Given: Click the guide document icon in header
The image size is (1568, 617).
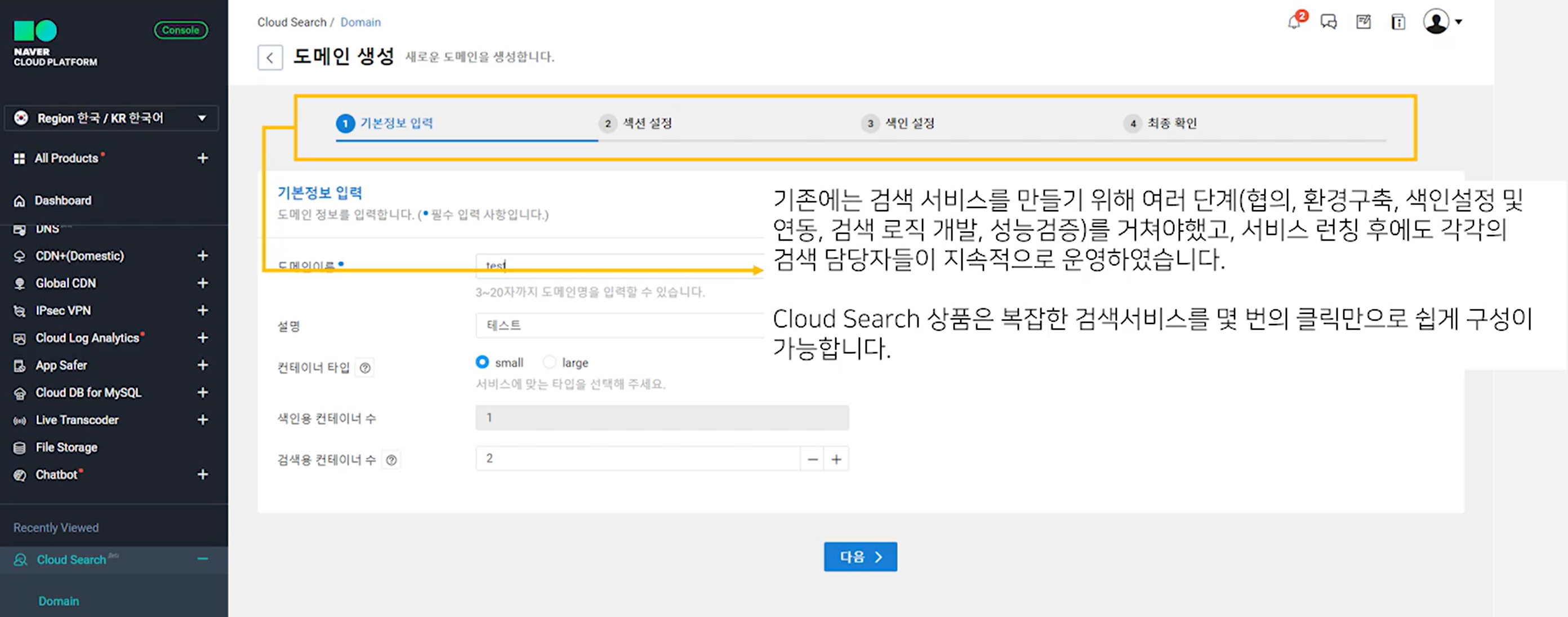Looking at the screenshot, I should point(1398,23).
